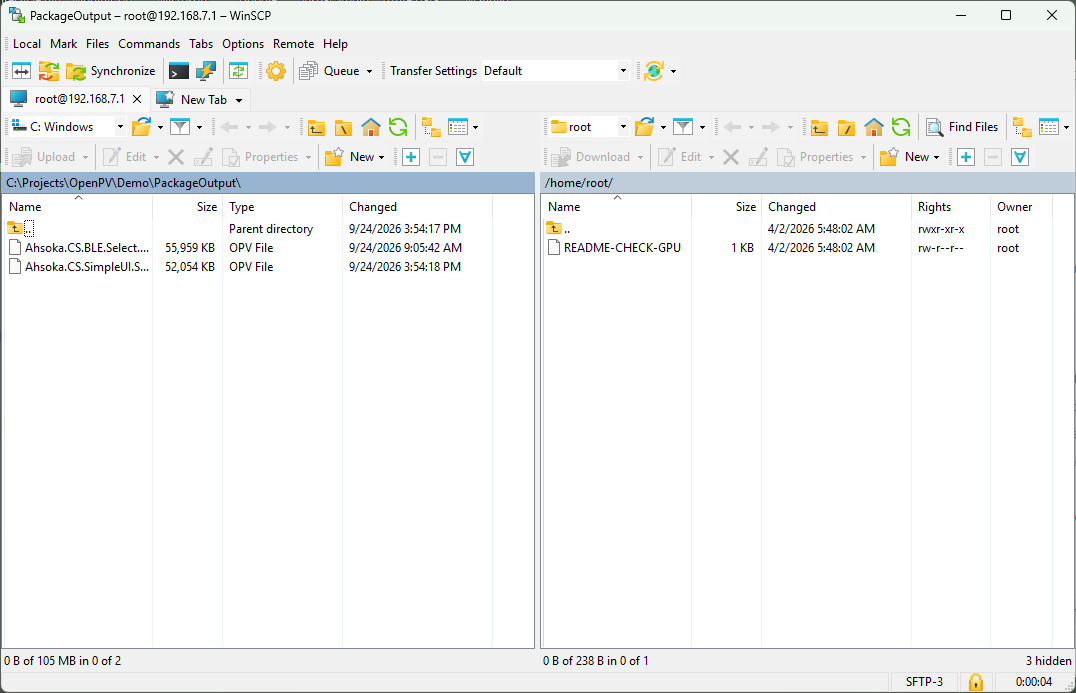Go to local root directory icon

click(343, 127)
